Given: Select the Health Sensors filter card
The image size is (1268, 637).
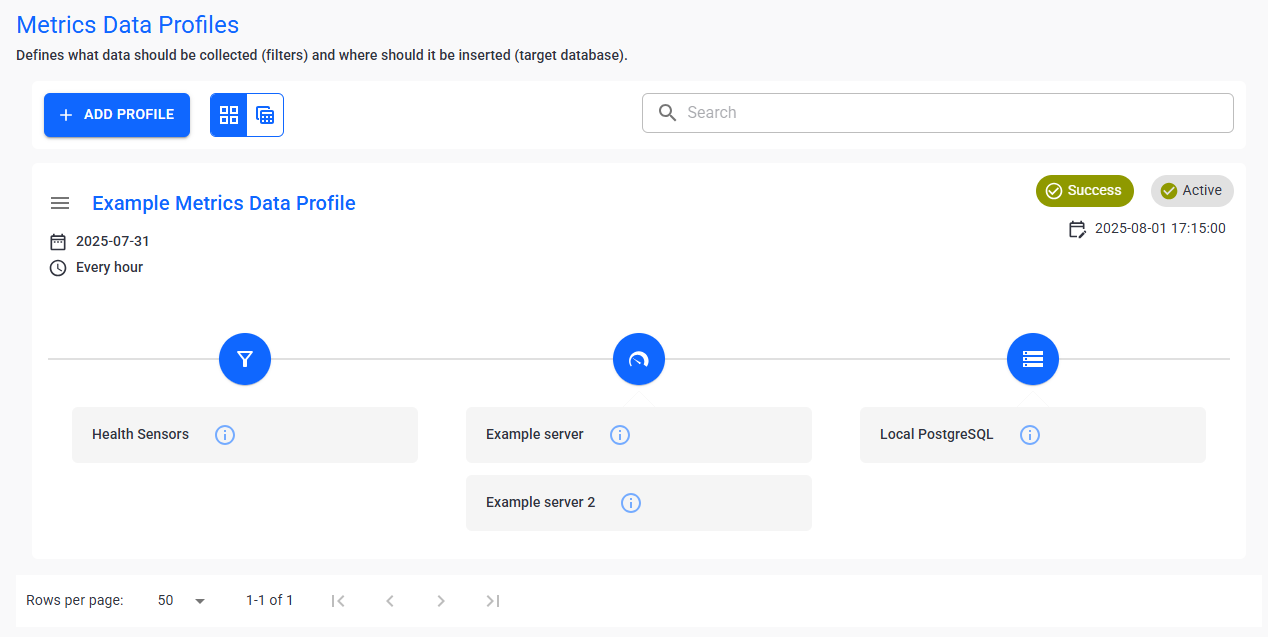Looking at the screenshot, I should click(x=245, y=435).
